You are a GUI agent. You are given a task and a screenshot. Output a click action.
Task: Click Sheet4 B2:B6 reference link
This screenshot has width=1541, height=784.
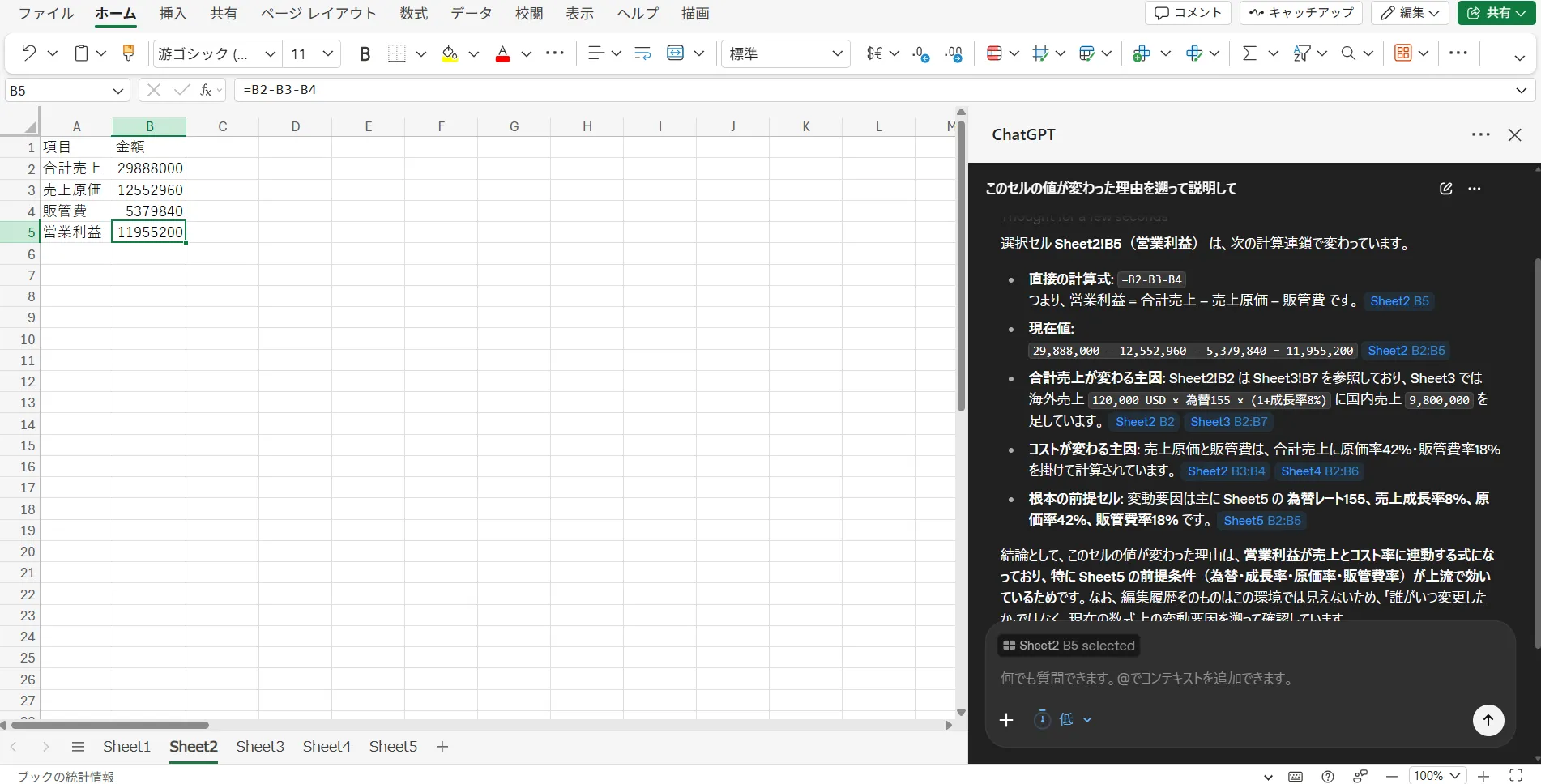tap(1320, 471)
